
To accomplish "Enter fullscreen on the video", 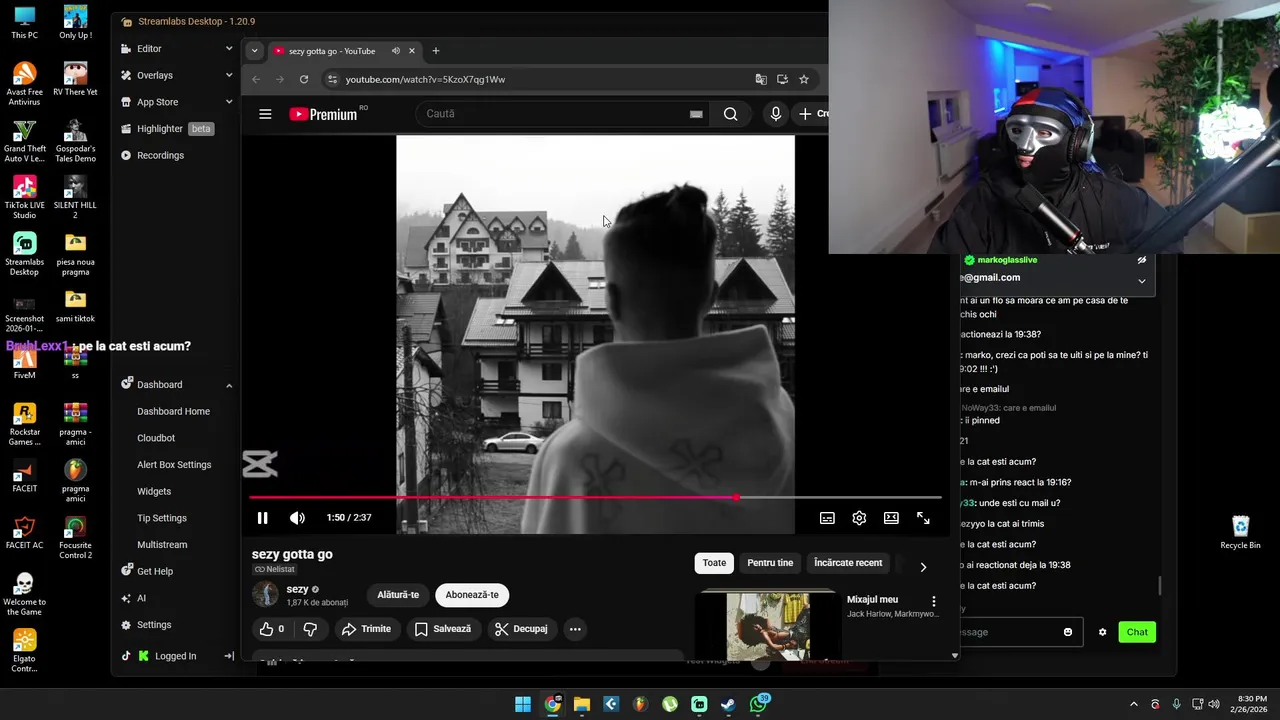I will pyautogui.click(x=923, y=518).
